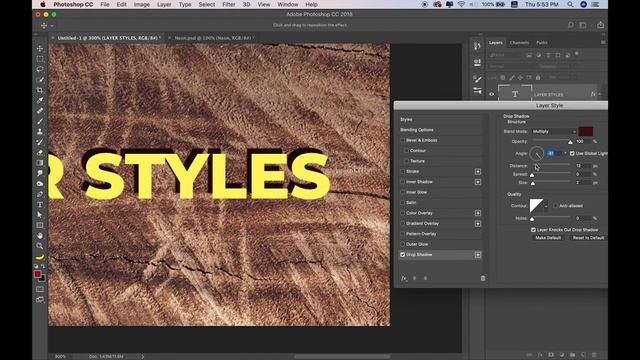Select the Zoom magnifier tool
The height and width of the screenshot is (360, 640).
coord(40,246)
